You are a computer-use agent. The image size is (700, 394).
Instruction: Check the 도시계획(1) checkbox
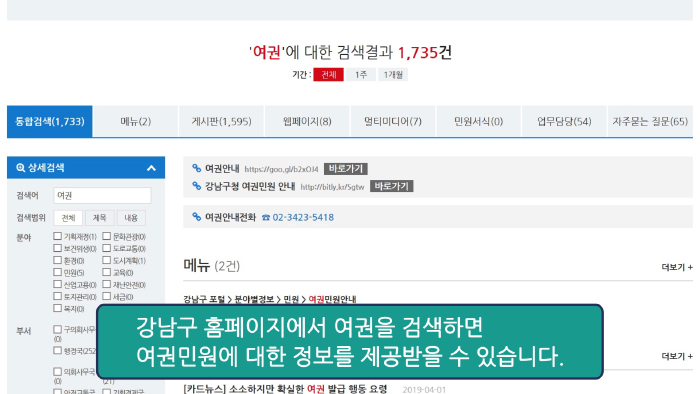pos(107,260)
